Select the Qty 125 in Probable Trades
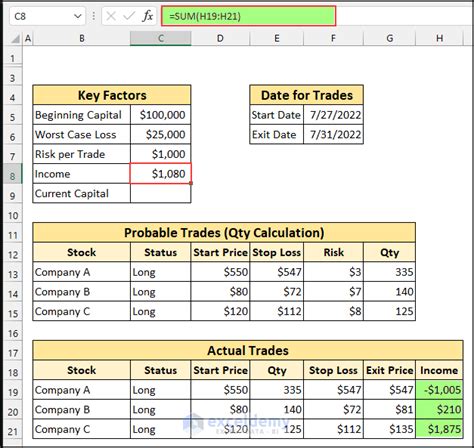The width and height of the screenshot is (474, 448). click(x=389, y=311)
